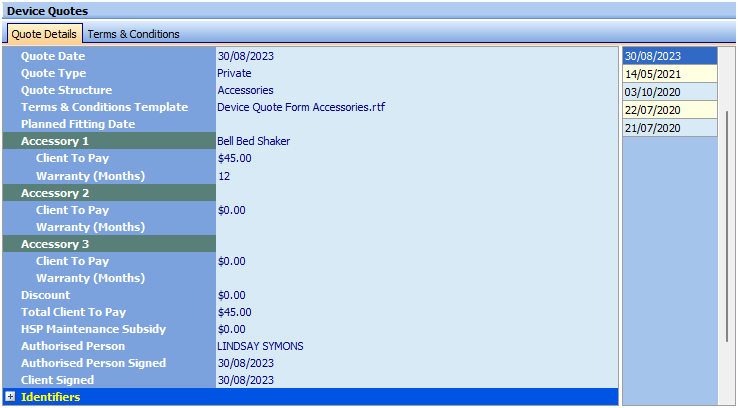Click the empty Accessory 3 value field
Image resolution: width=738 pixels, height=408 pixels.
pos(417,244)
